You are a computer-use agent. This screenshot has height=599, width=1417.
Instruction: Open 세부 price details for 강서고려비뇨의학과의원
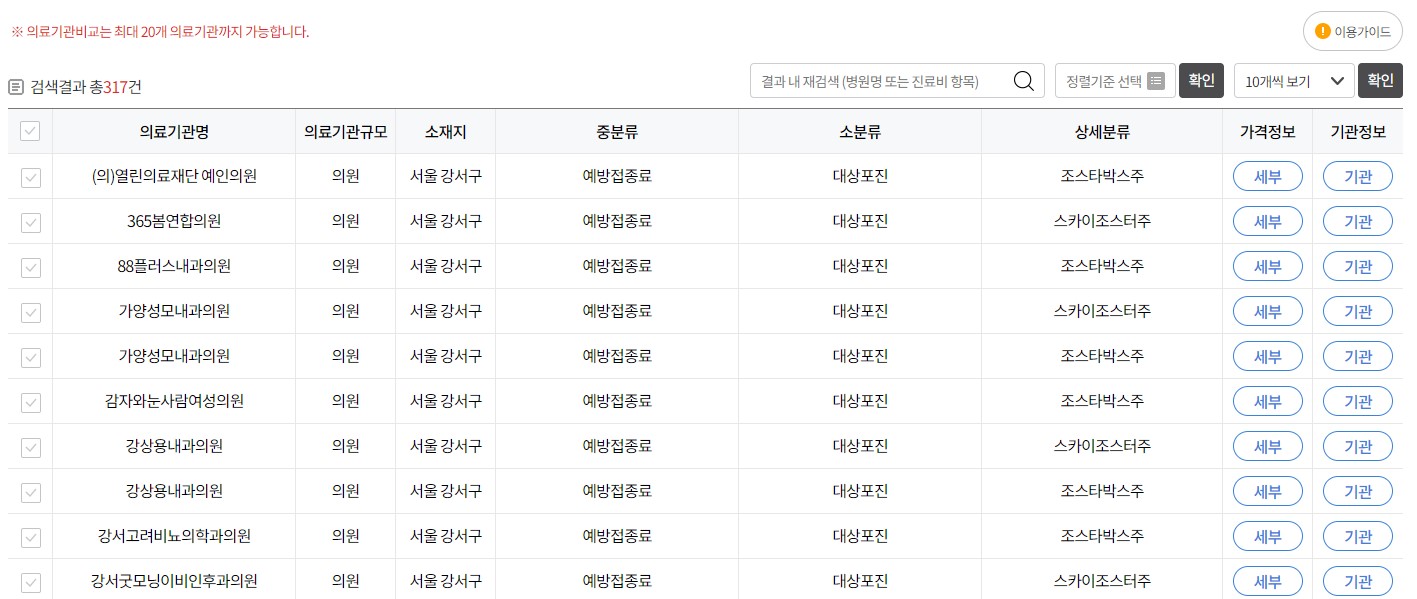(x=1267, y=537)
